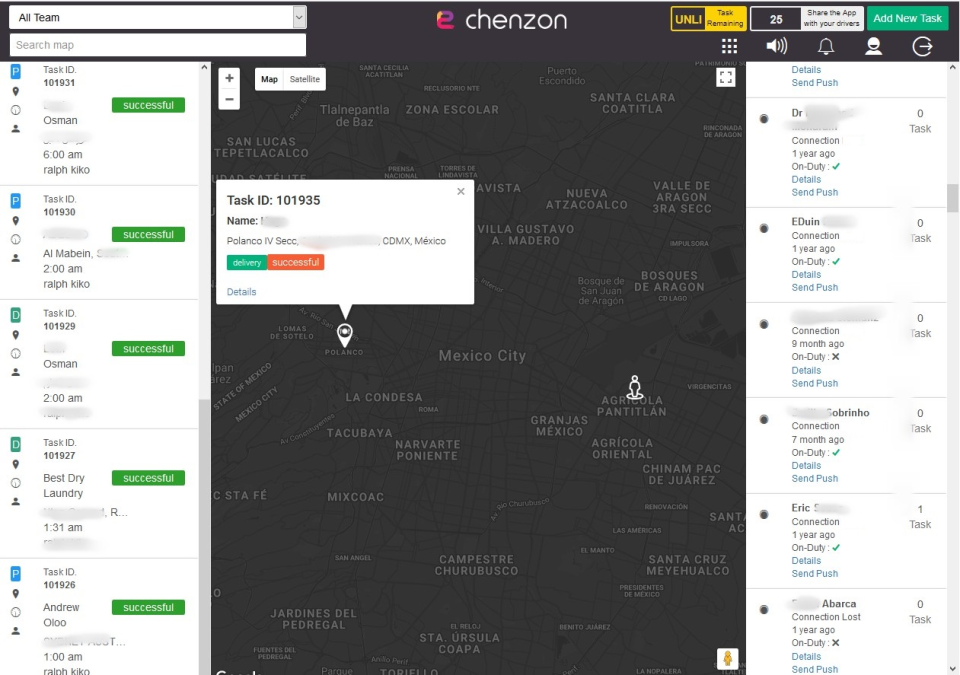Click the driver panel scrollbar thumb
960x675 pixels.
pos(953,198)
